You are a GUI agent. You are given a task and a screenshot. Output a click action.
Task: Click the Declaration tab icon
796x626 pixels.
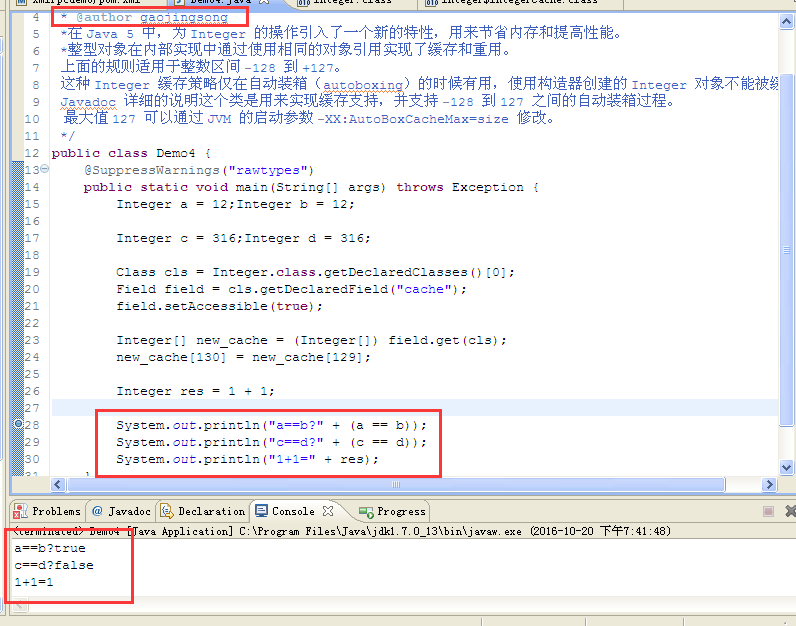167,511
